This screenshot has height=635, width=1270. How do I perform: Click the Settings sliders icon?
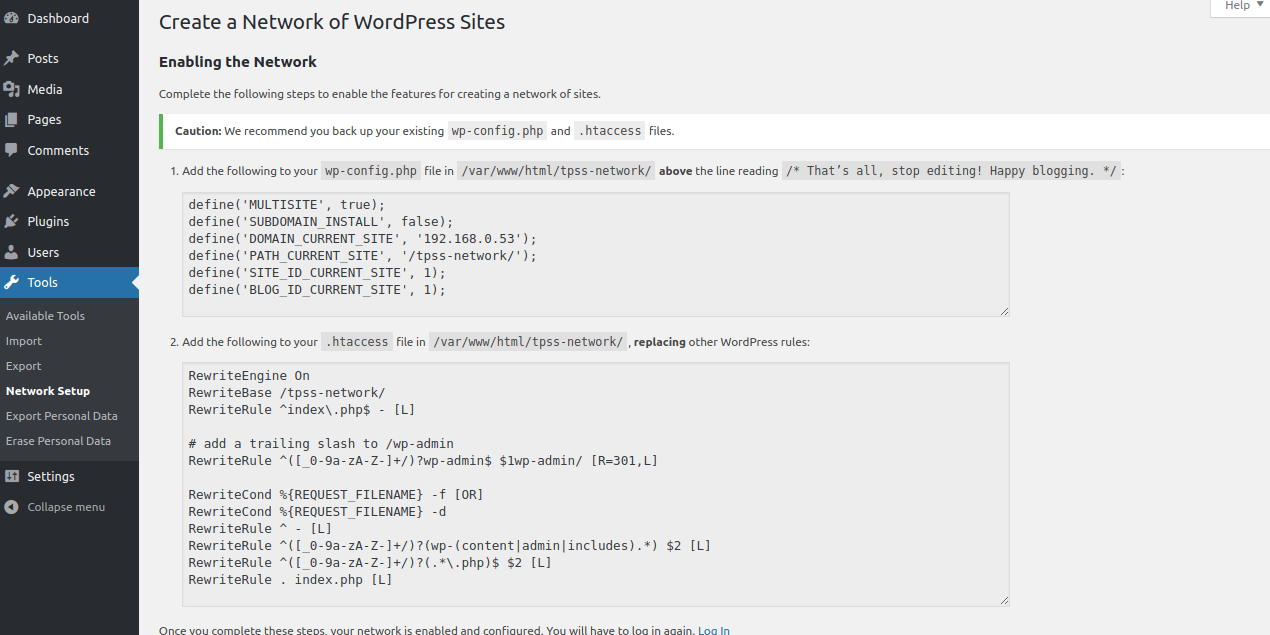coord(12,476)
